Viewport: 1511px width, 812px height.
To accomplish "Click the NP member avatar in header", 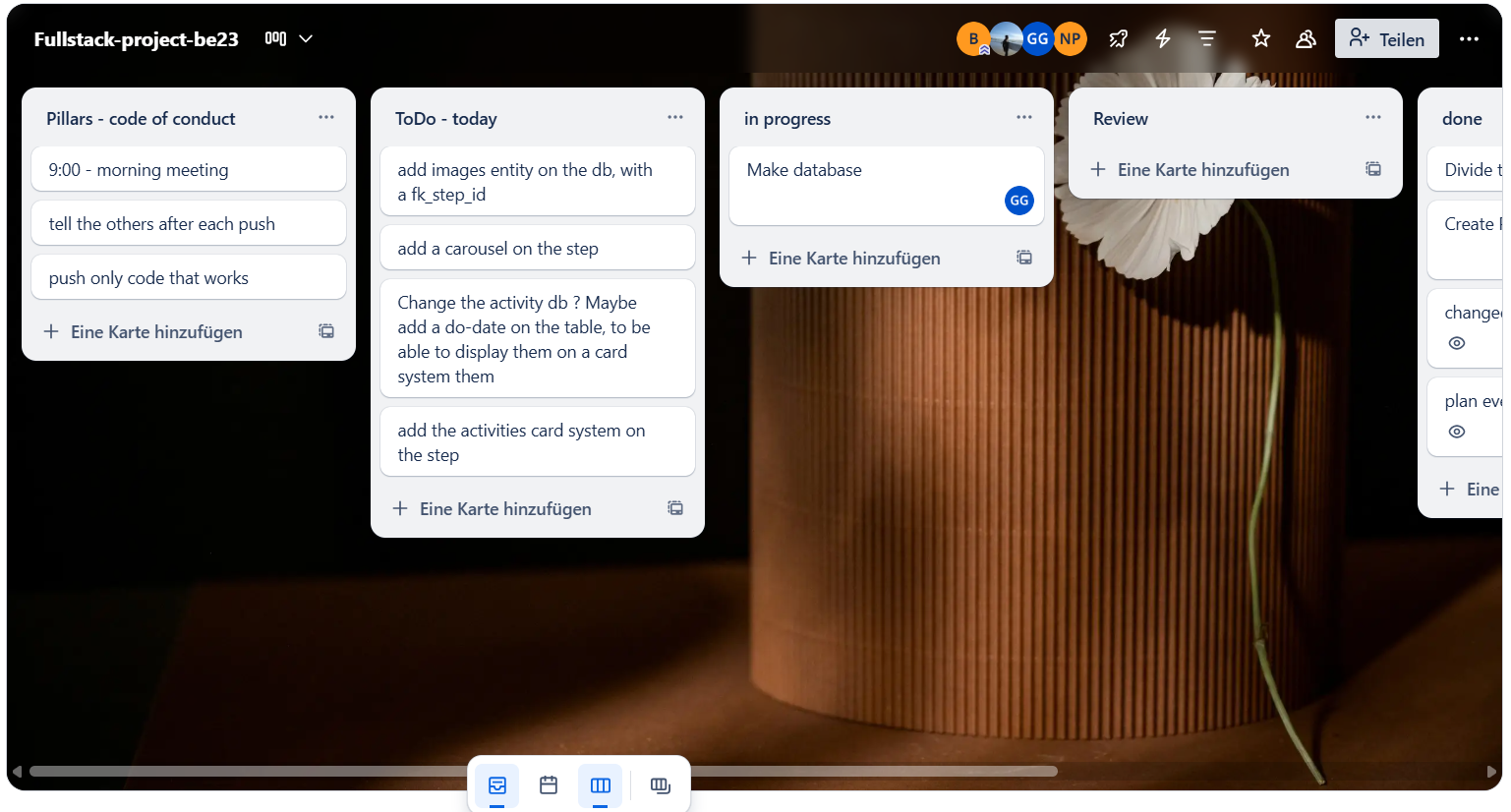I will click(1070, 39).
